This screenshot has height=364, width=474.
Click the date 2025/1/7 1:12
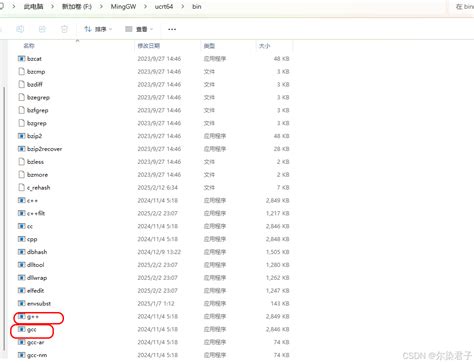tap(156, 304)
